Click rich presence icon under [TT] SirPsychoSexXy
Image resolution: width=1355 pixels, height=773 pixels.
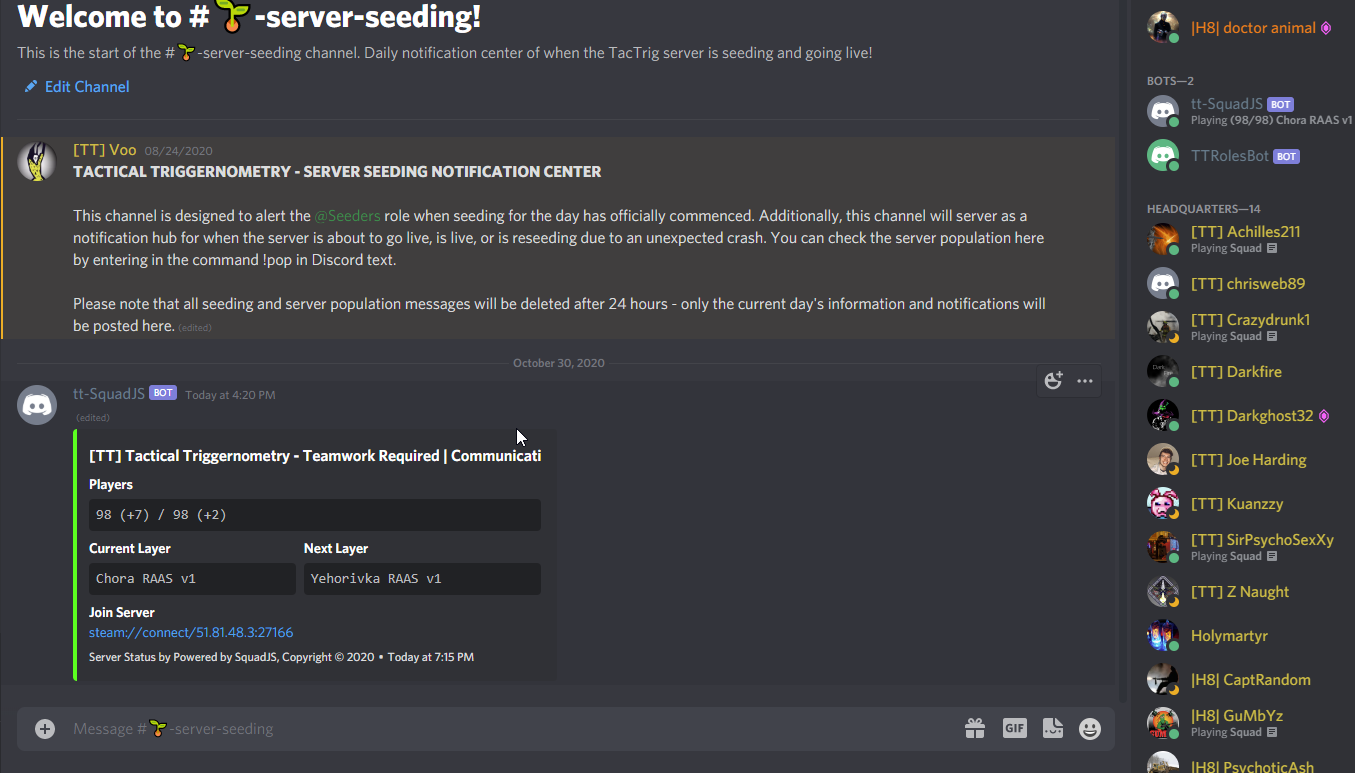(x=1271, y=556)
